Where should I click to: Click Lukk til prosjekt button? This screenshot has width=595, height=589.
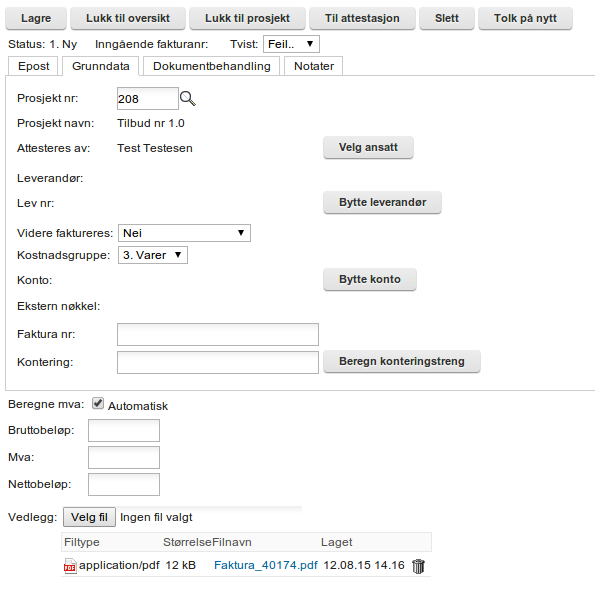pos(247,18)
